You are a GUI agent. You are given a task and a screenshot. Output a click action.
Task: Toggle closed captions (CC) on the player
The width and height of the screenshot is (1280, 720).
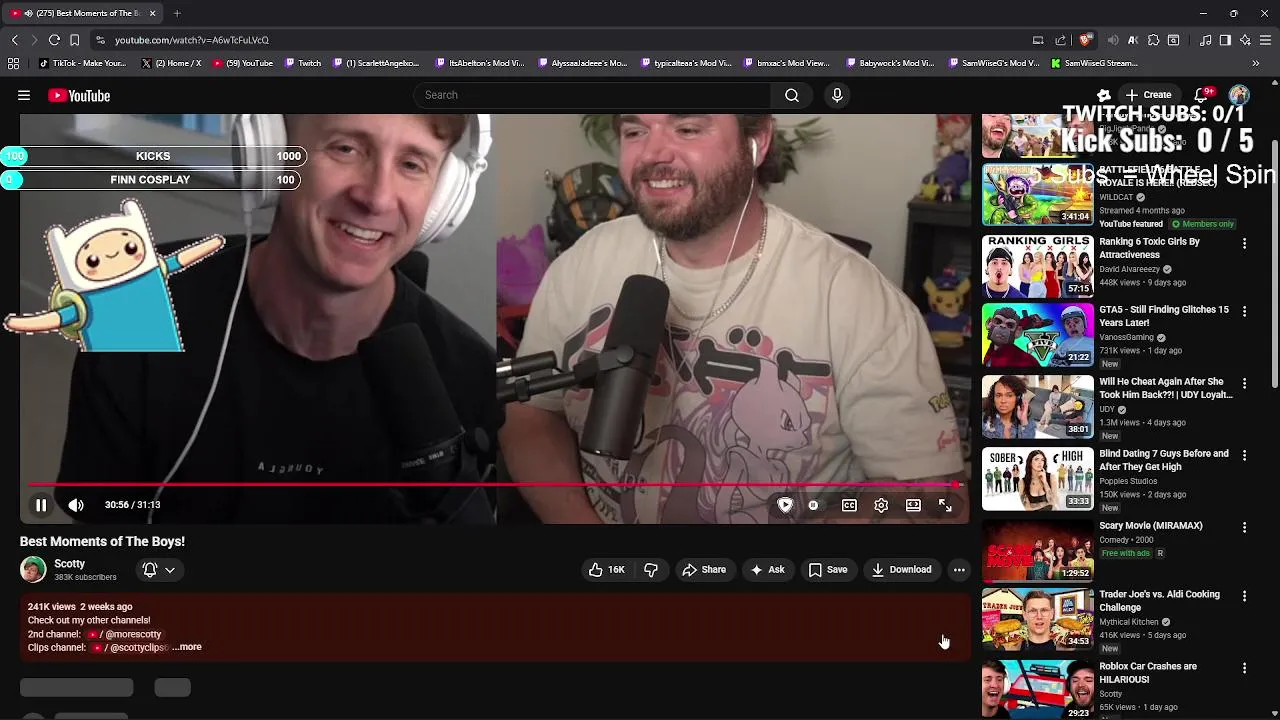click(x=849, y=505)
